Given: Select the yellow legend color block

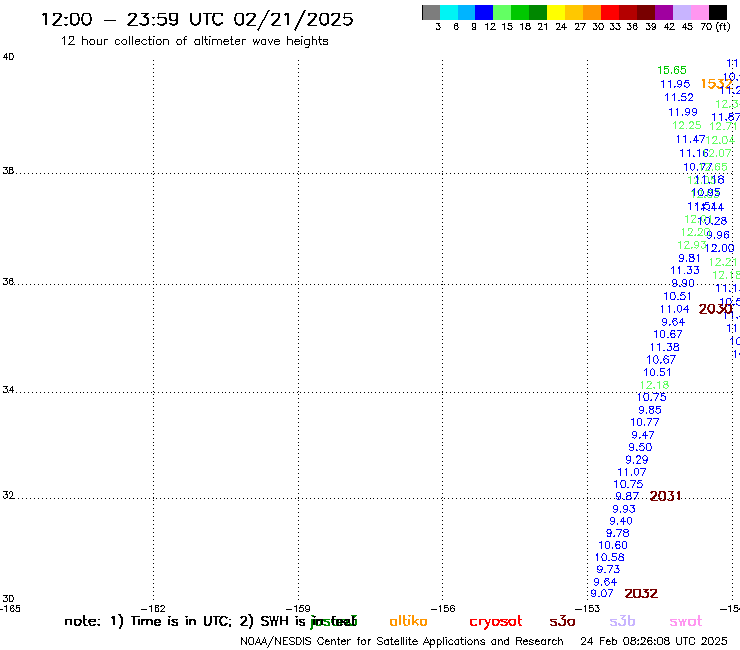Looking at the screenshot, I should point(556,12).
